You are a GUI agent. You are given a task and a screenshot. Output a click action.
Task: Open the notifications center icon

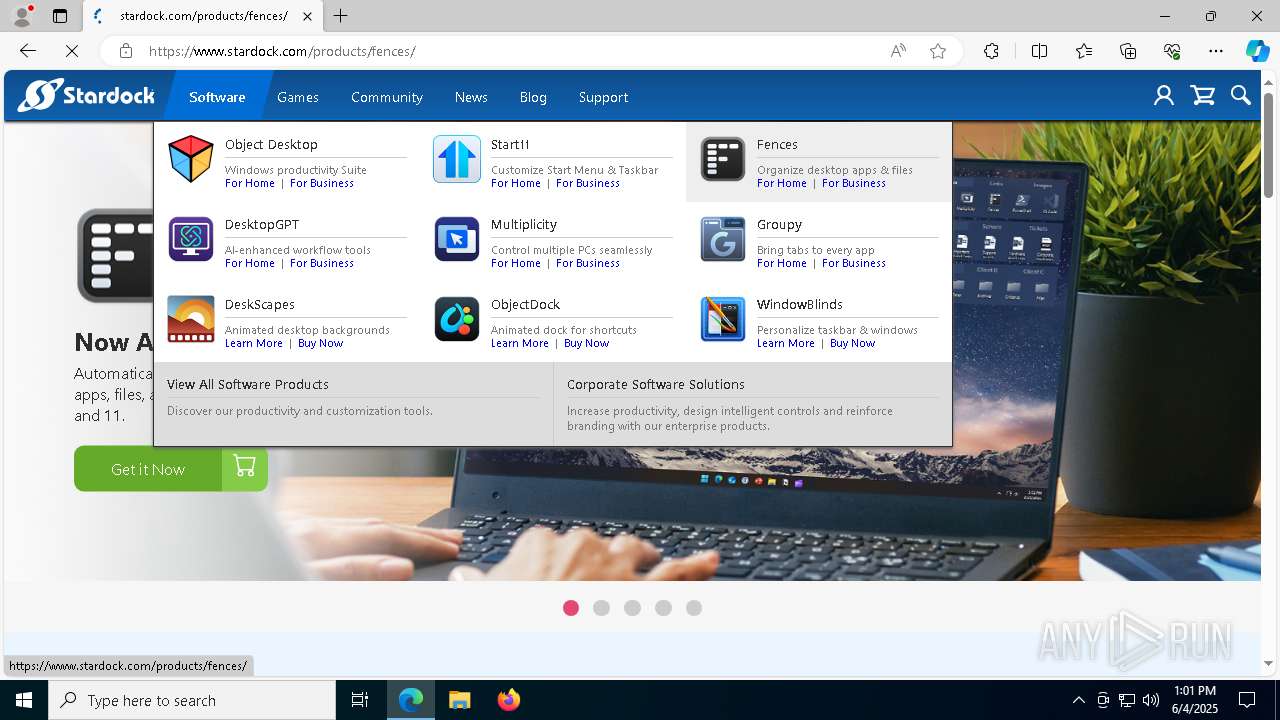coord(1247,700)
